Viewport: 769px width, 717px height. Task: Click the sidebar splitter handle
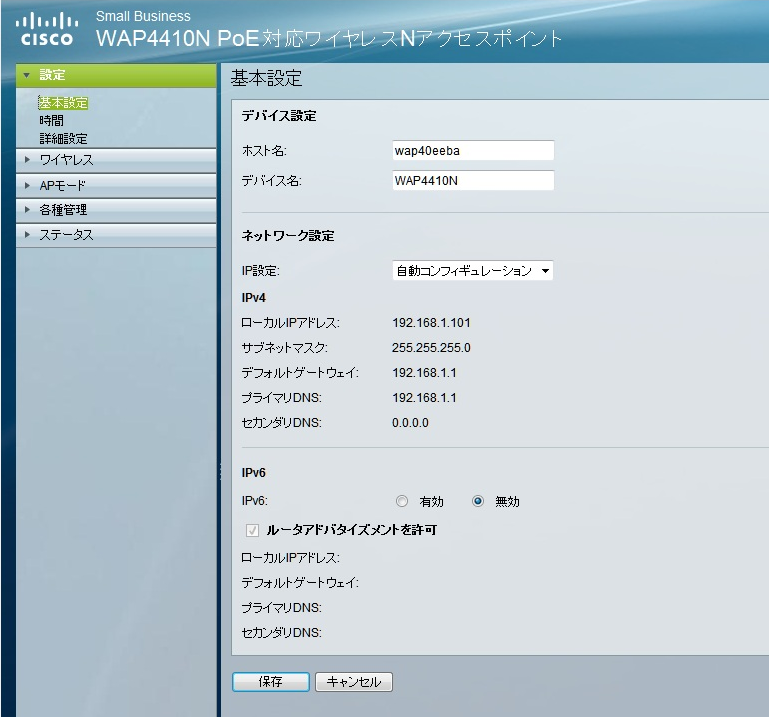pyautogui.click(x=219, y=472)
